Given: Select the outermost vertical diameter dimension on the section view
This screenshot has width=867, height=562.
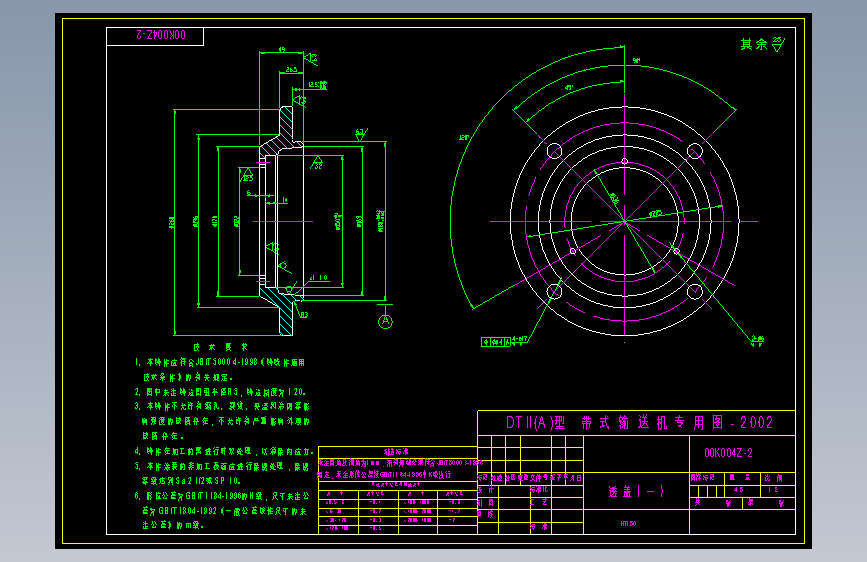Looking at the screenshot, I should pos(174,222).
